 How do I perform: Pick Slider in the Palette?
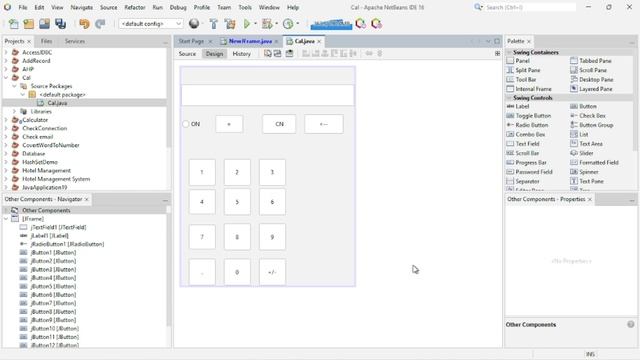tap(582, 153)
